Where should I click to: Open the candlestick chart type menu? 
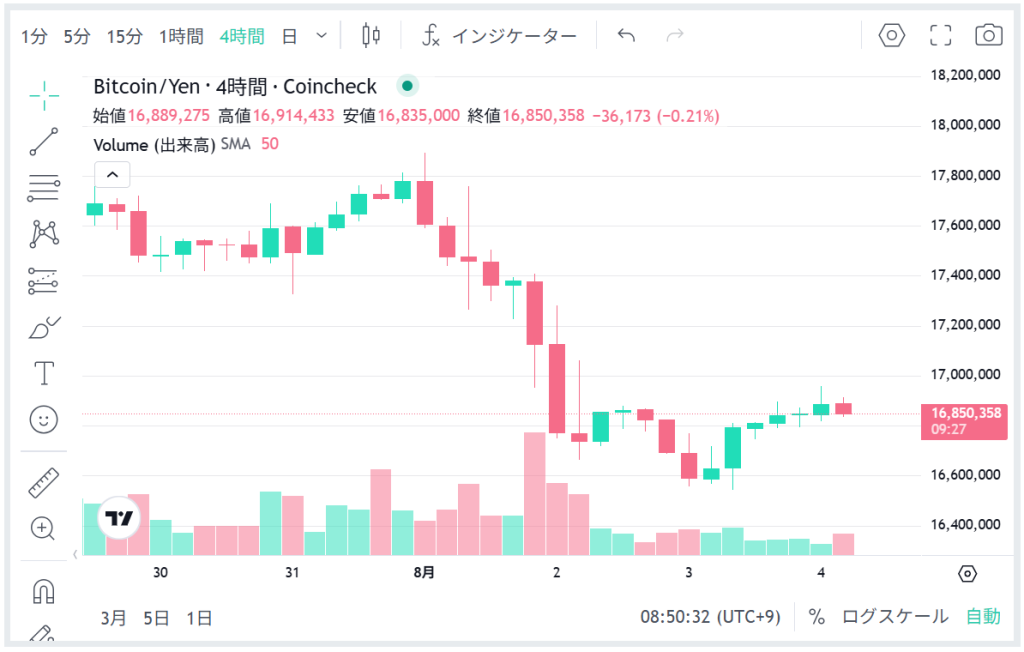tap(371, 36)
